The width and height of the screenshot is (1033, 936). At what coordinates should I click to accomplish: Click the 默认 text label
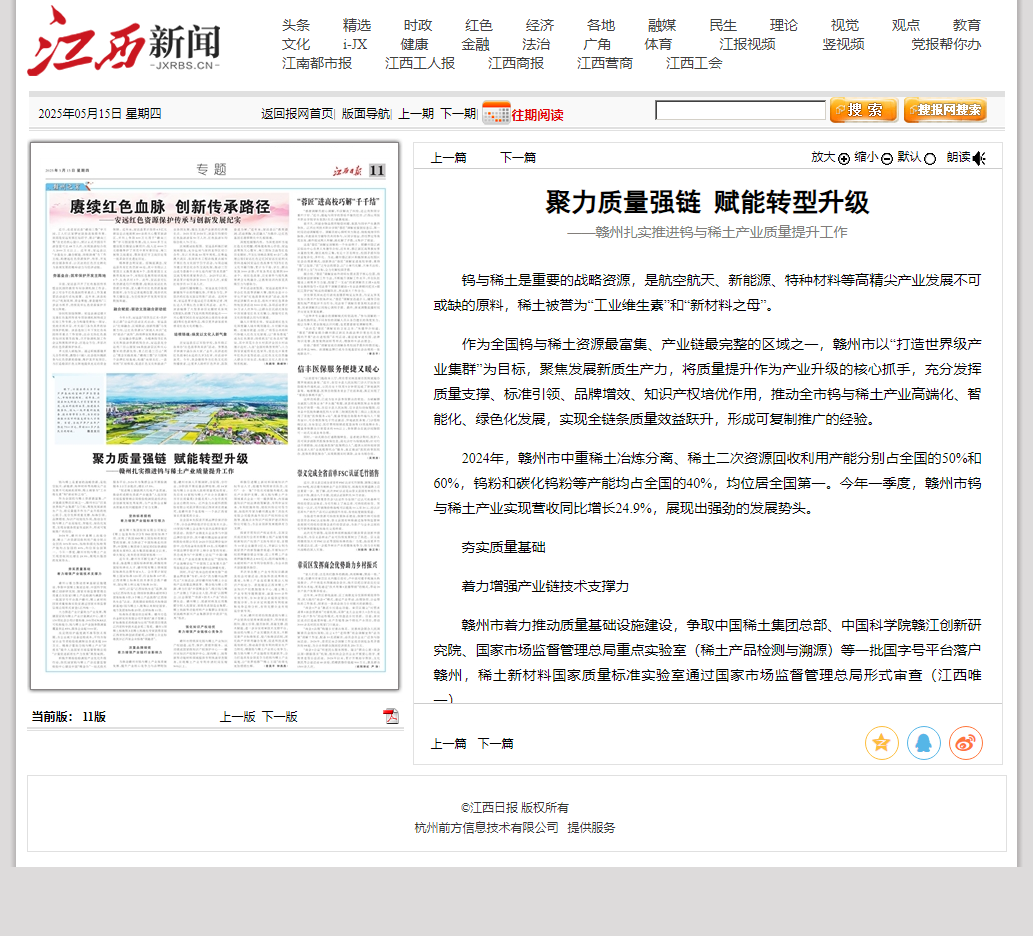coord(909,157)
